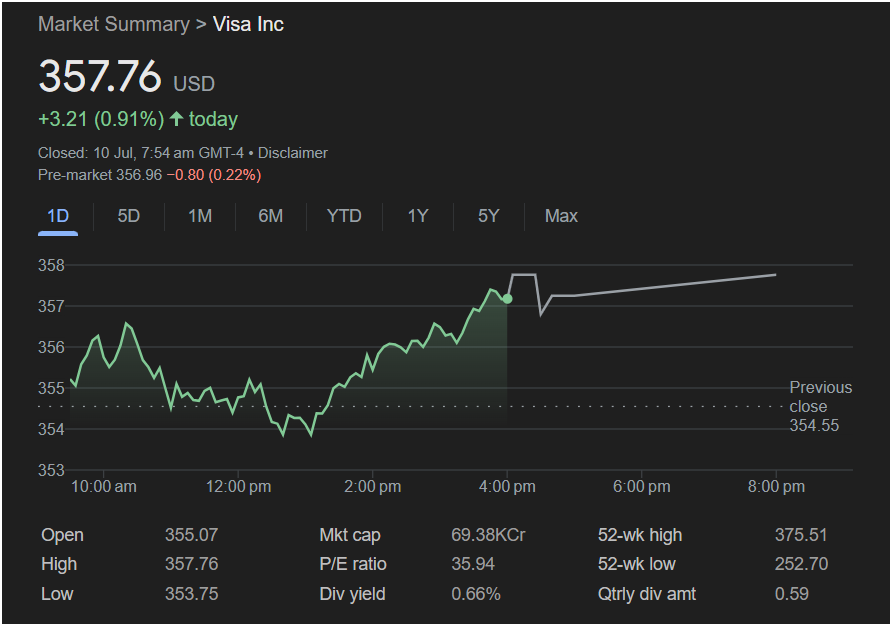
Task: Switch to the 1Y time range
Action: pyautogui.click(x=418, y=216)
